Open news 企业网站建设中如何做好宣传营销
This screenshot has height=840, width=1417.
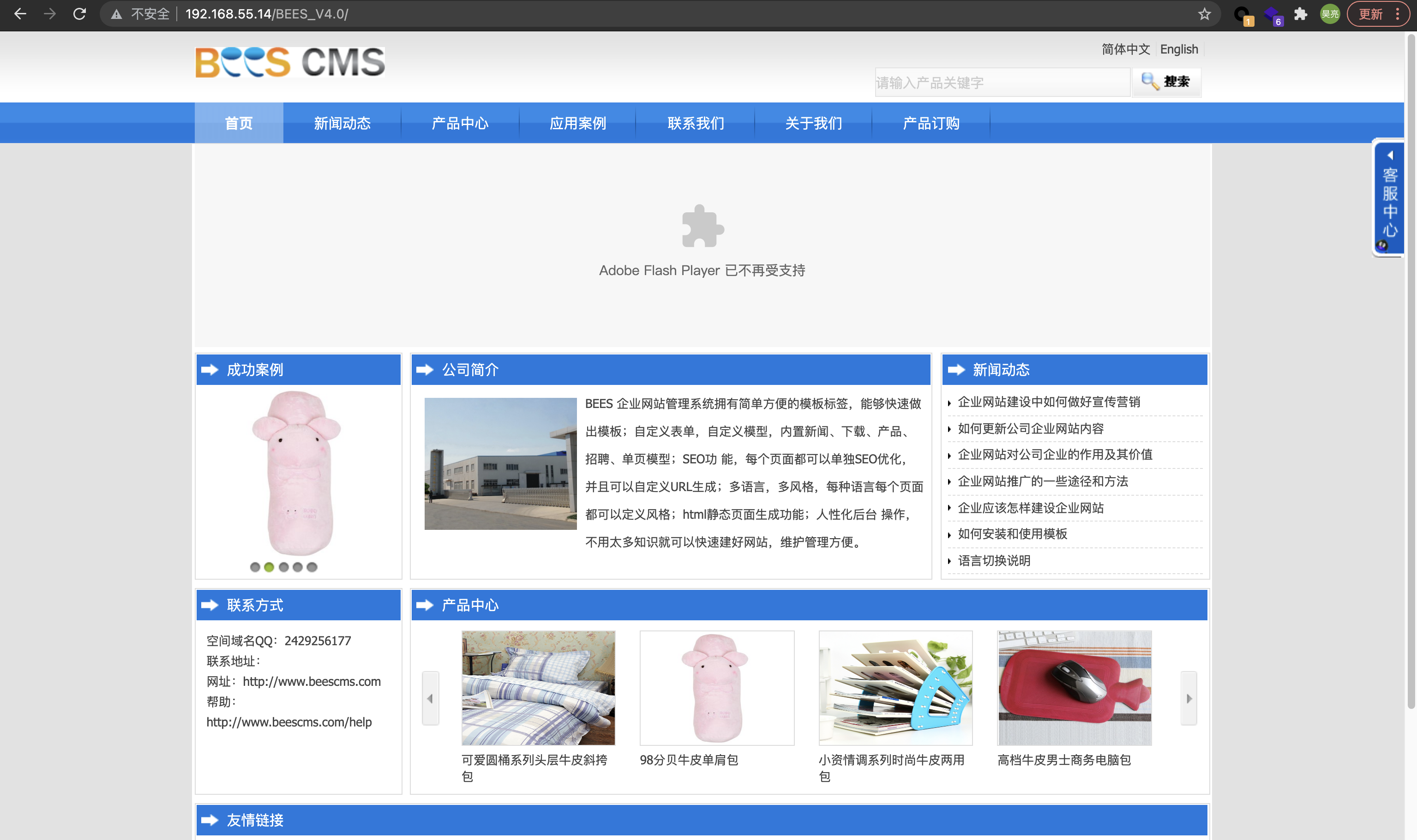(x=1049, y=402)
